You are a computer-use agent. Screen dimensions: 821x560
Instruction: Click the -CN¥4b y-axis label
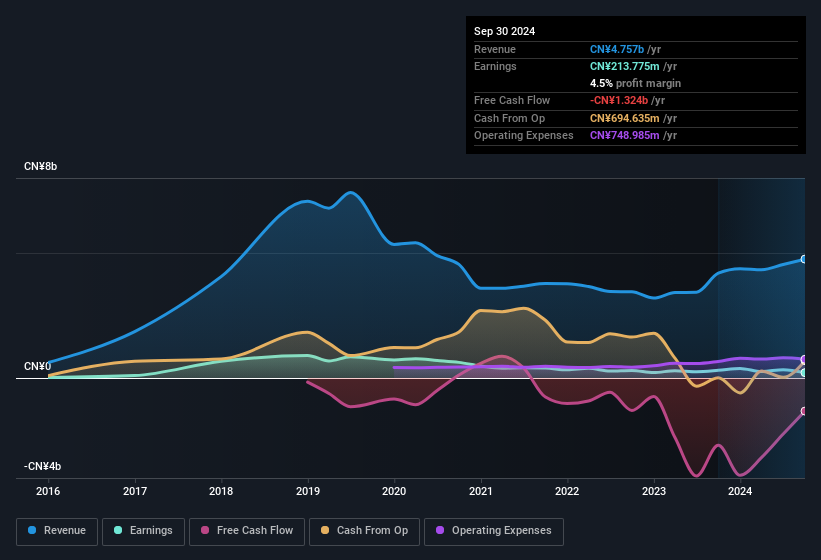(x=42, y=466)
